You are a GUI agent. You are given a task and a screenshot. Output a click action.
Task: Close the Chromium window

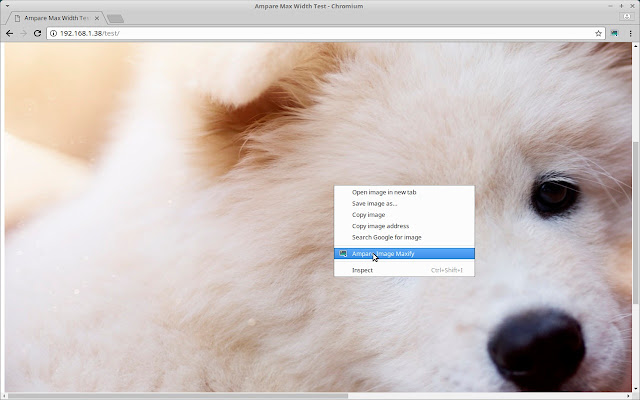(632, 6)
